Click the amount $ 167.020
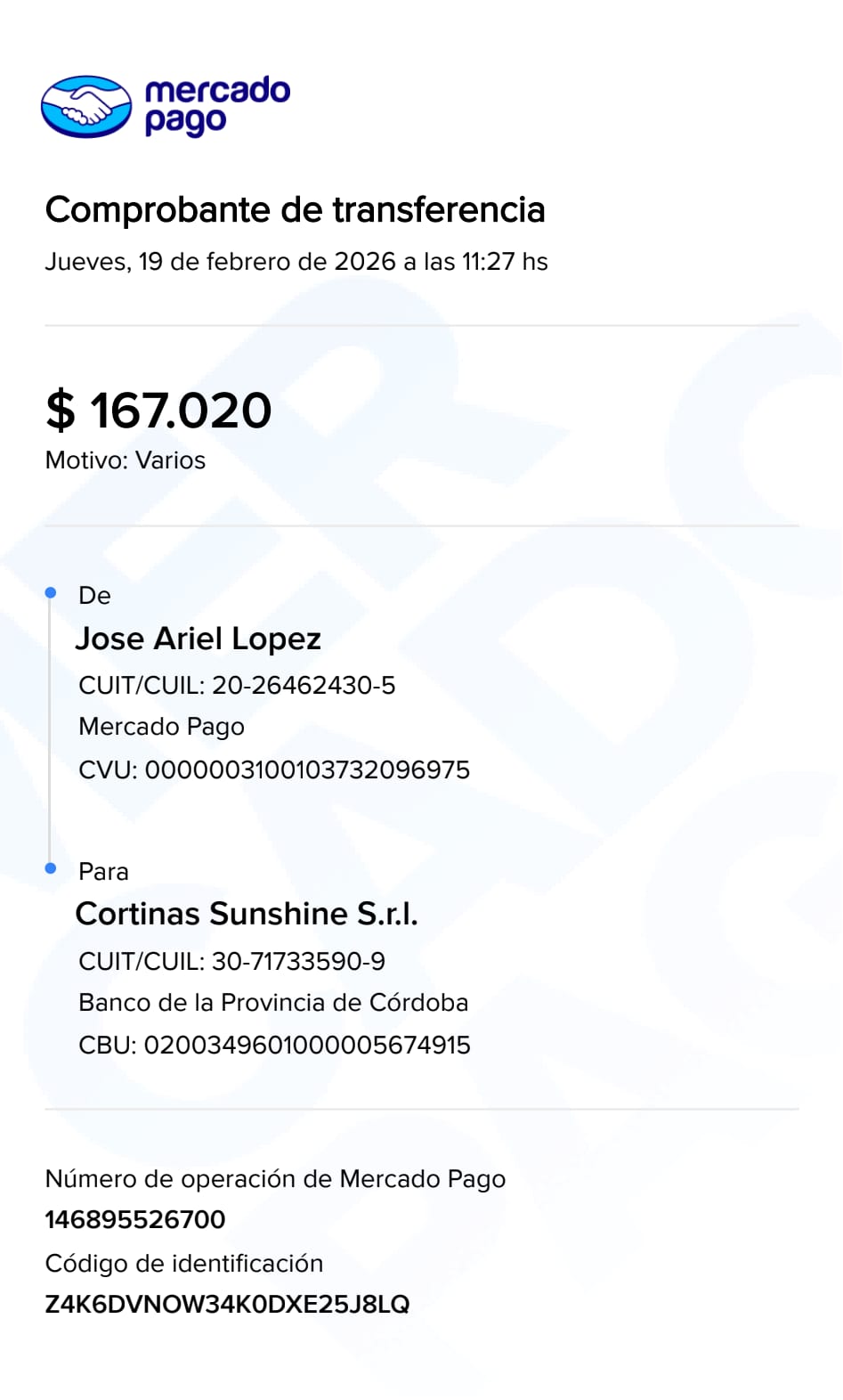The height and width of the screenshot is (1400, 843). tap(158, 411)
